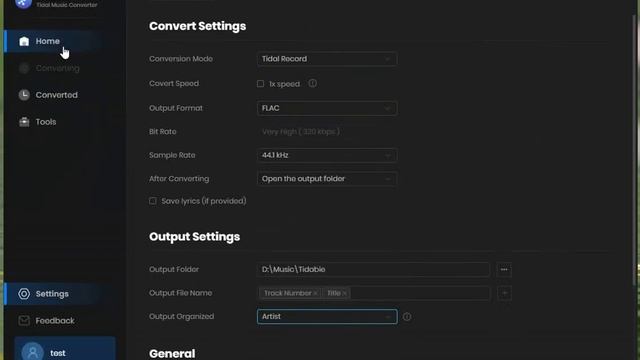
Task: Enable Save lyrics checkbox
Action: click(153, 201)
